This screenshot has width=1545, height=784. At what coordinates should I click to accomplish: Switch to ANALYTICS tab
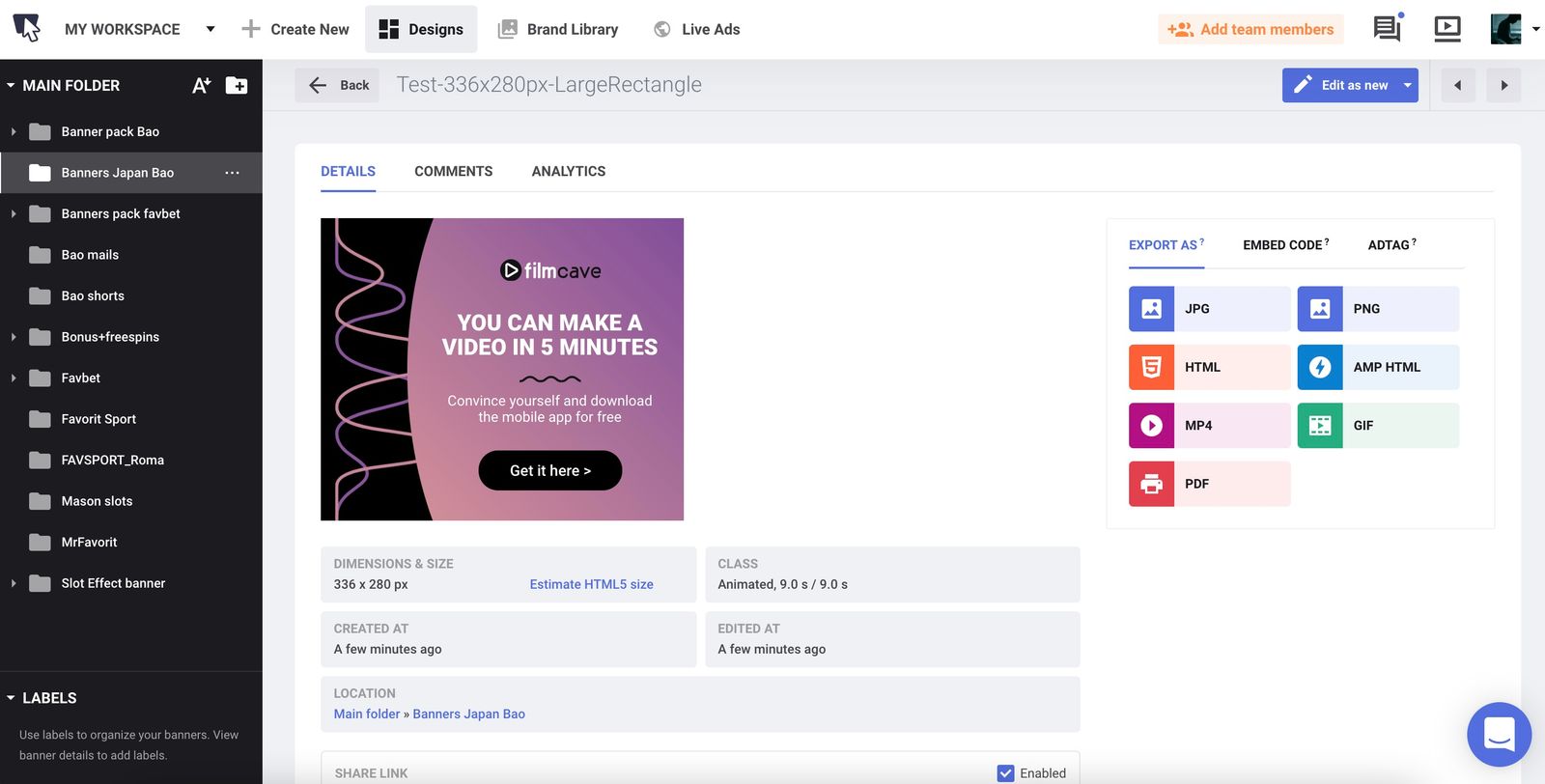tap(569, 171)
